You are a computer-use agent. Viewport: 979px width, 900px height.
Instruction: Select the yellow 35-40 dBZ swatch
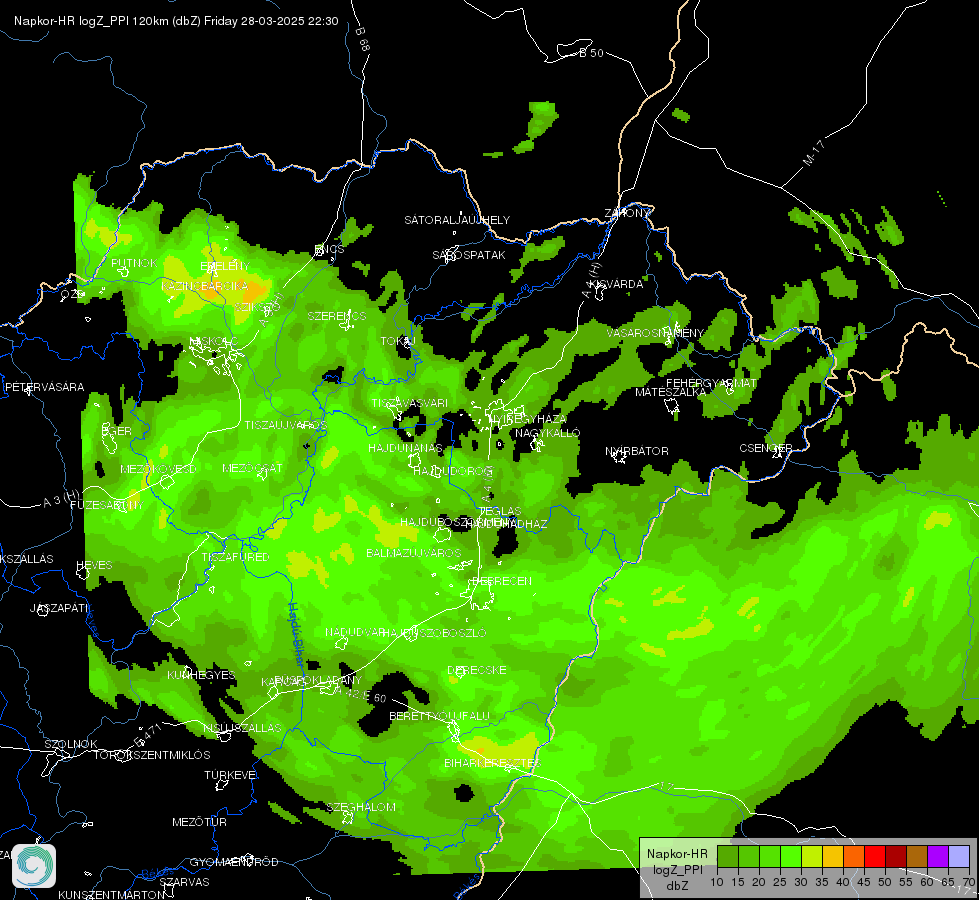pyautogui.click(x=833, y=857)
